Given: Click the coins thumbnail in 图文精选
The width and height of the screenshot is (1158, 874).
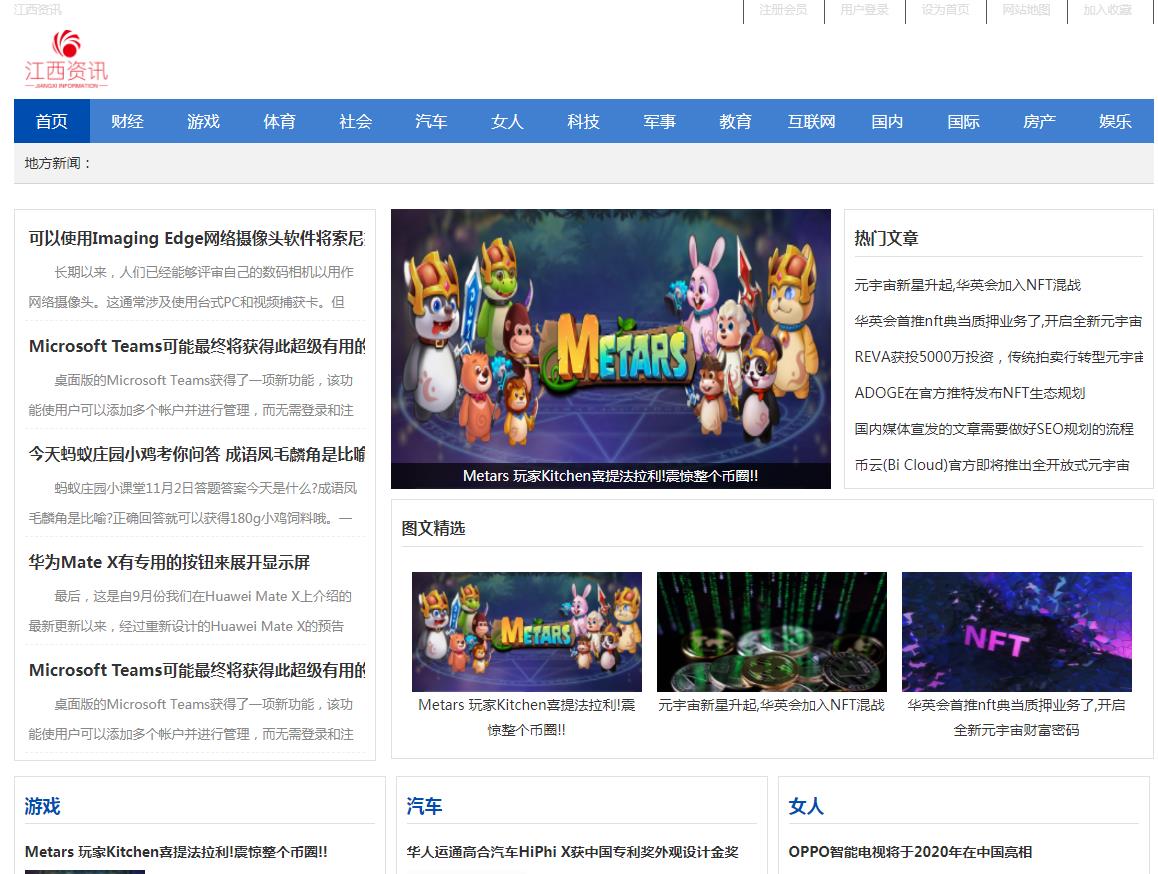Looking at the screenshot, I should (x=772, y=632).
